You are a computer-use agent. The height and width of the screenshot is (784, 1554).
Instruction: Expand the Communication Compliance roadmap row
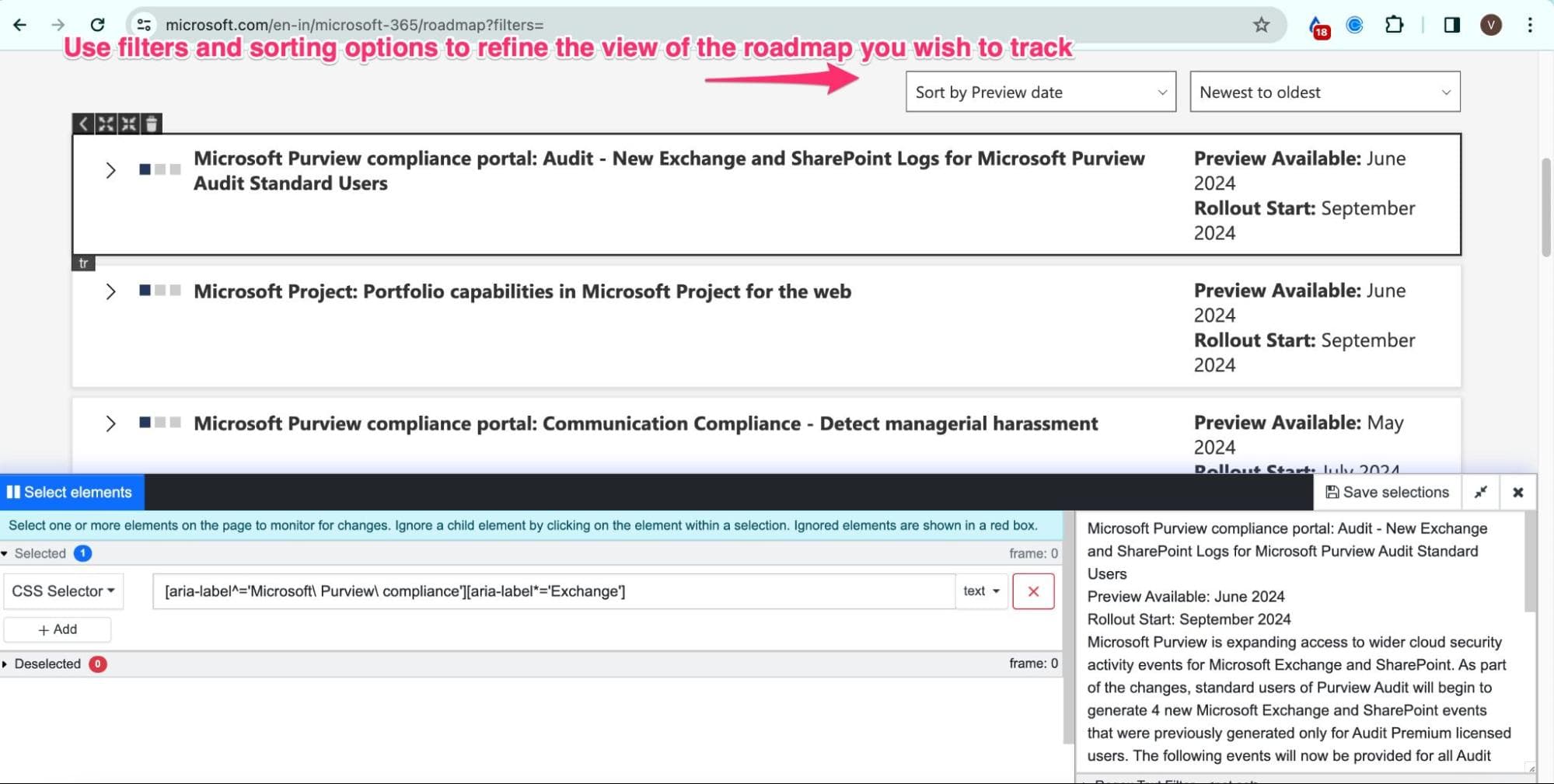110,424
